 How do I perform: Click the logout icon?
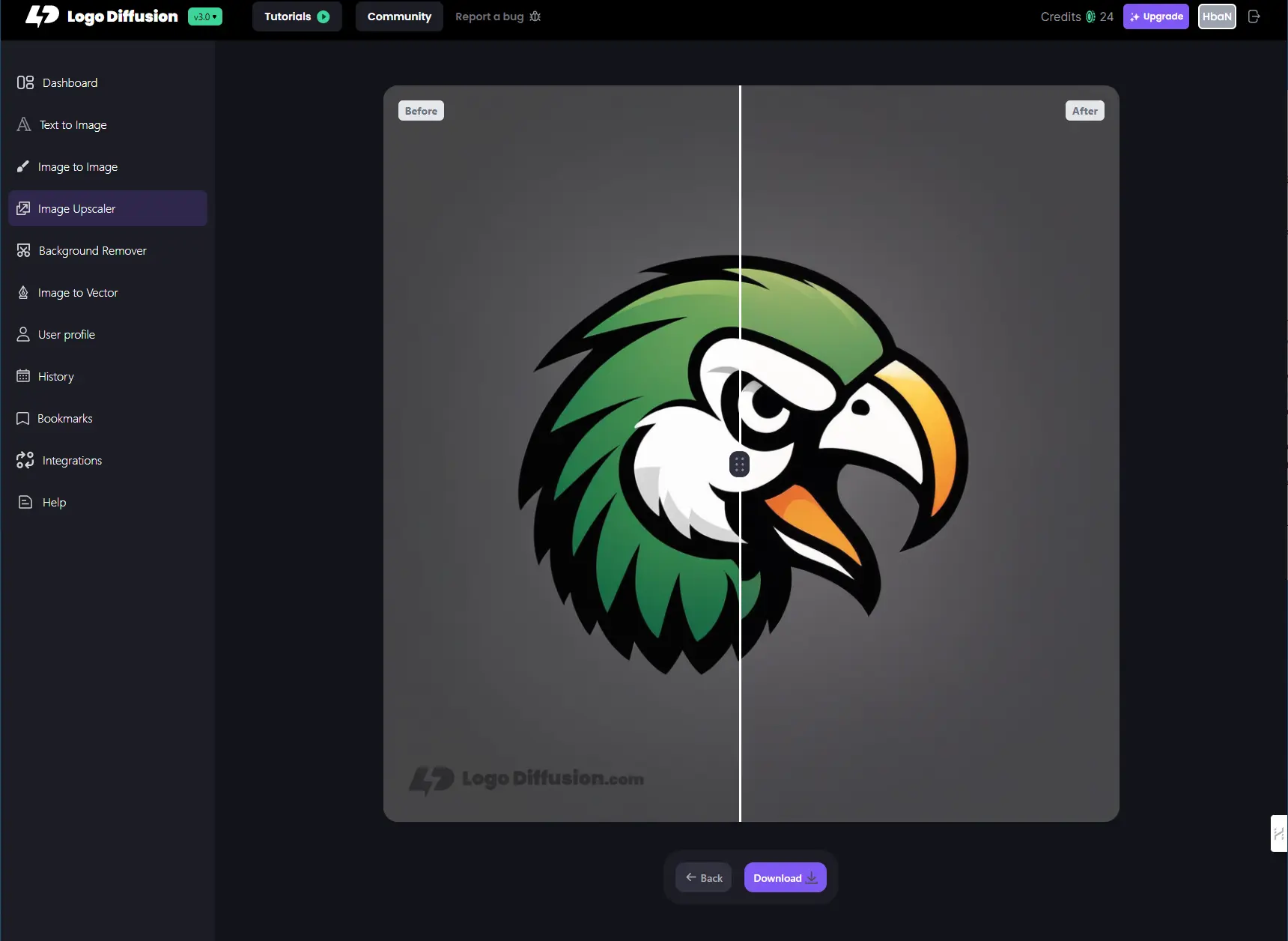pos(1254,16)
